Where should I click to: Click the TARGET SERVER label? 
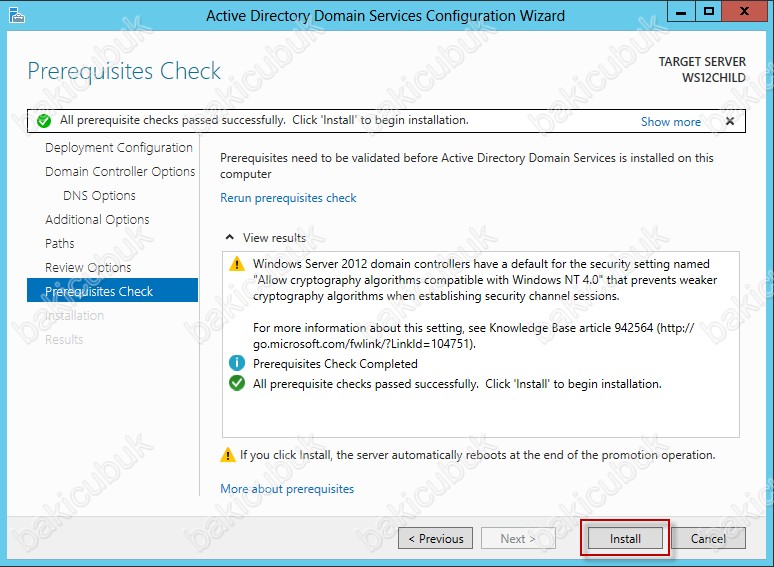702,62
